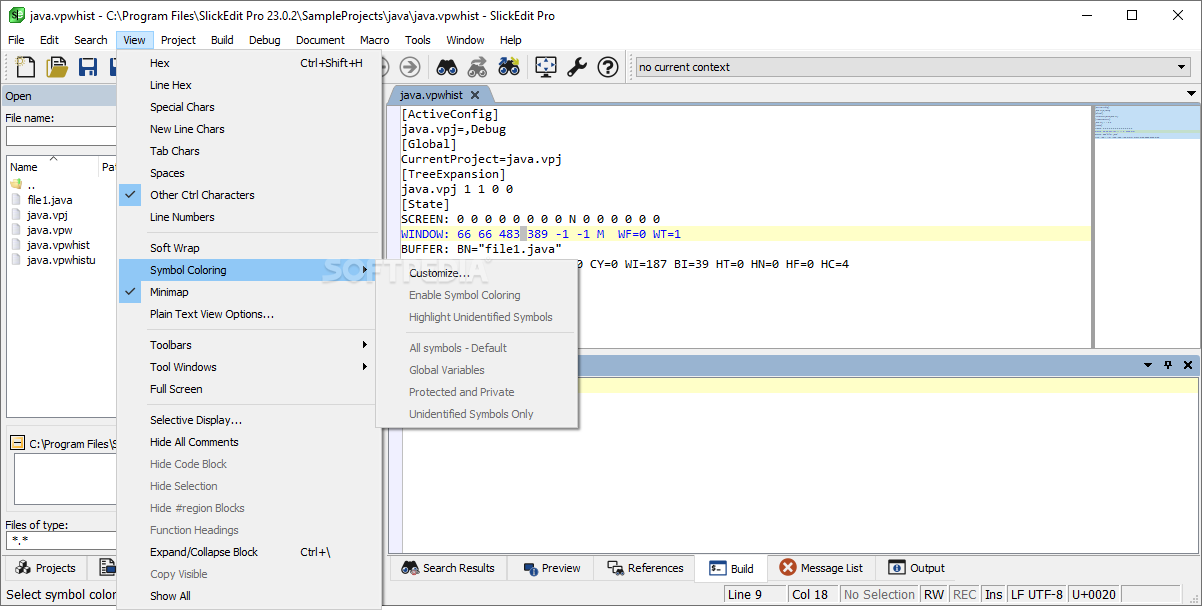This screenshot has height=610, width=1202.
Task: Pin the bottom tool window
Action: pos(1168,365)
